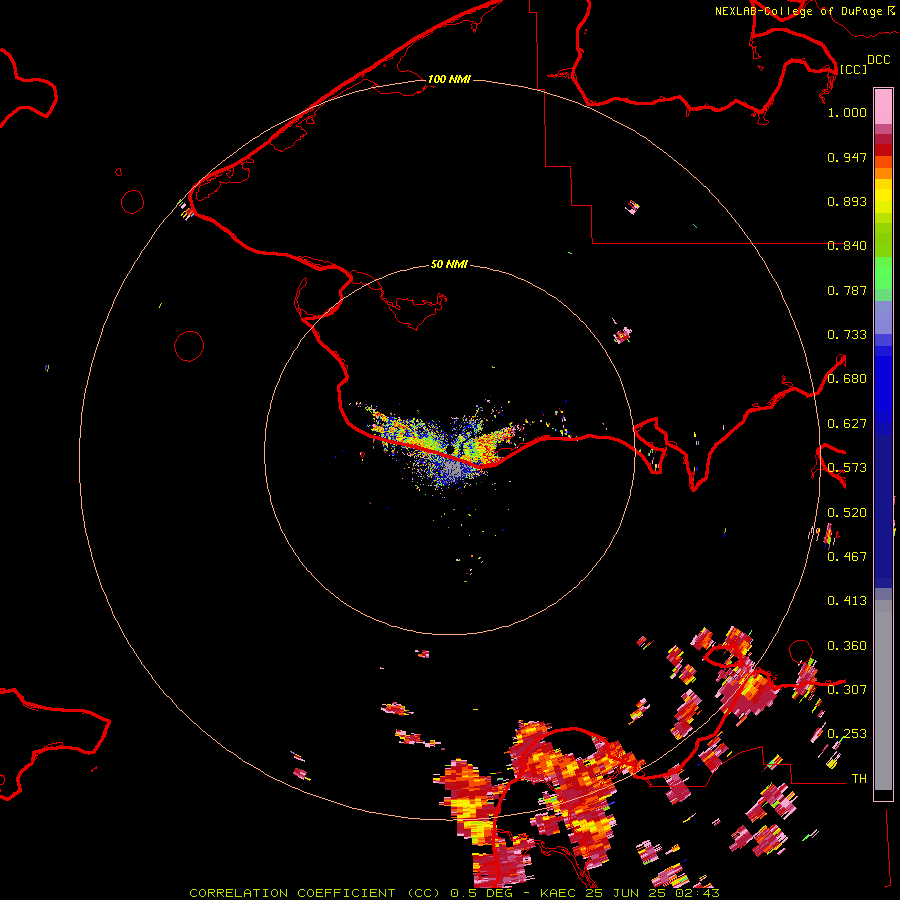
Task: Select the 0.733 legend value
Action: [x=847, y=335]
